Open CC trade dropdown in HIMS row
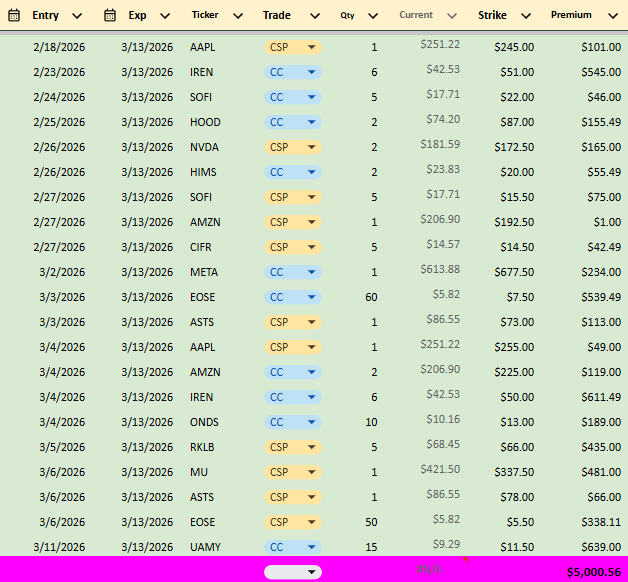The width and height of the screenshot is (628, 582). coord(293,172)
